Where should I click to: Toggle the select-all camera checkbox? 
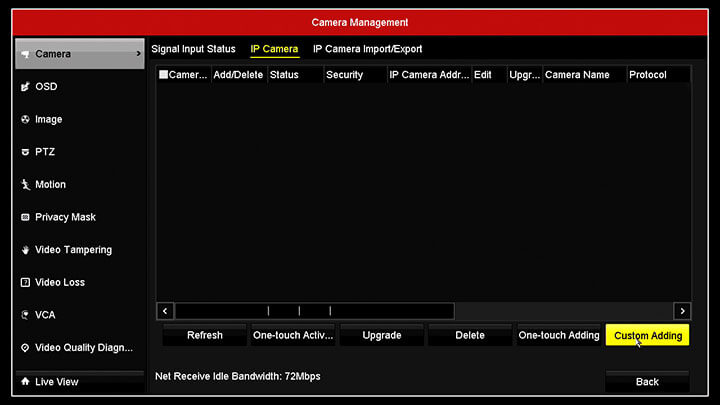[x=164, y=75]
